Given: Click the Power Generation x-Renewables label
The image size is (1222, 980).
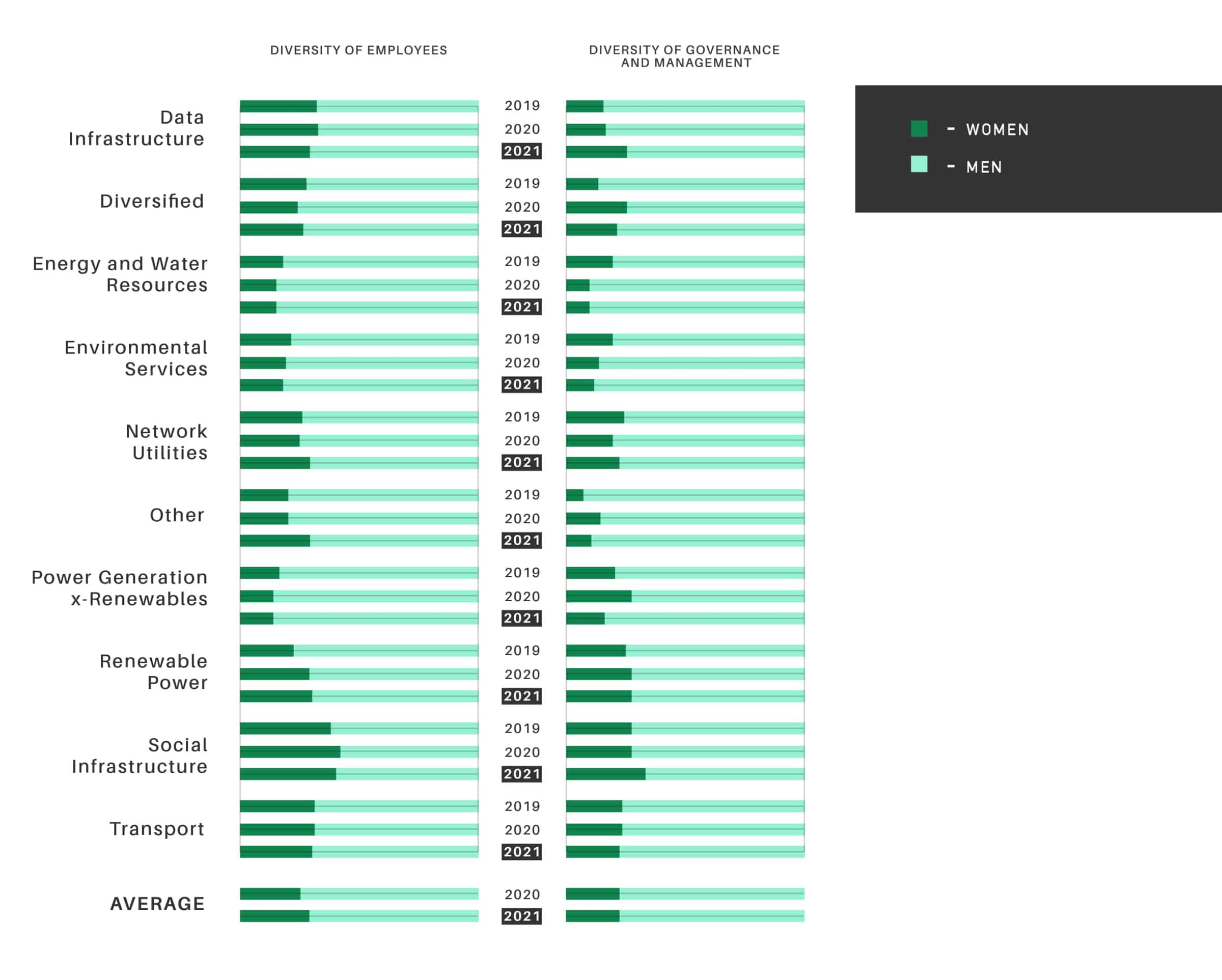Looking at the screenshot, I should 120,589.
